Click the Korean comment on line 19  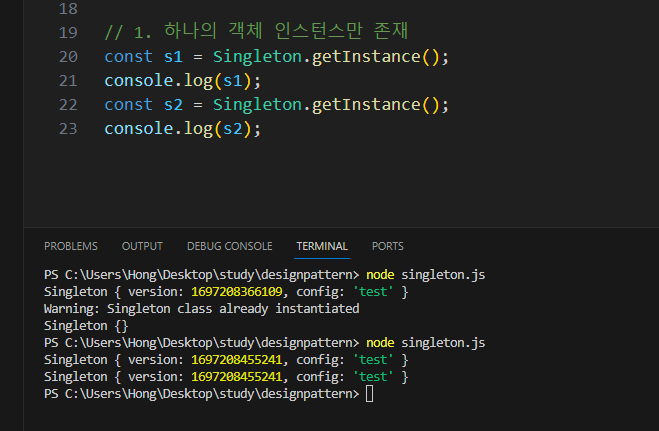click(x=256, y=32)
